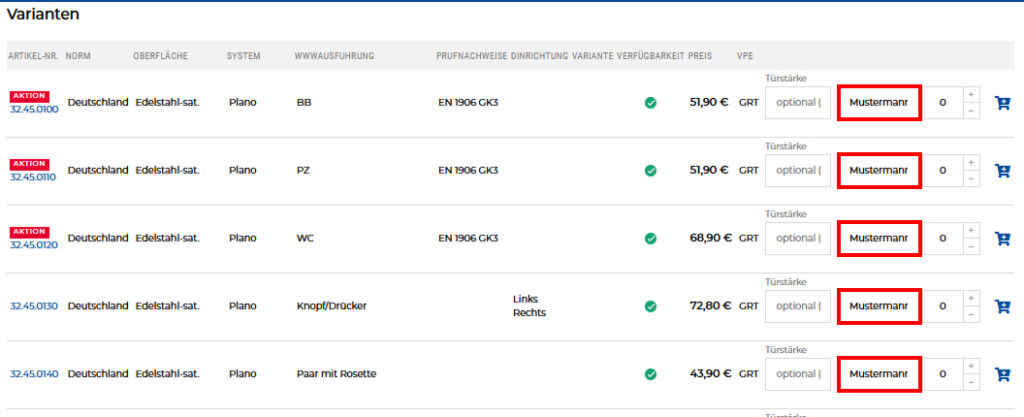Add article 32.45.0100 to the cart
The height and width of the screenshot is (417, 1024).
pyautogui.click(x=1002, y=102)
